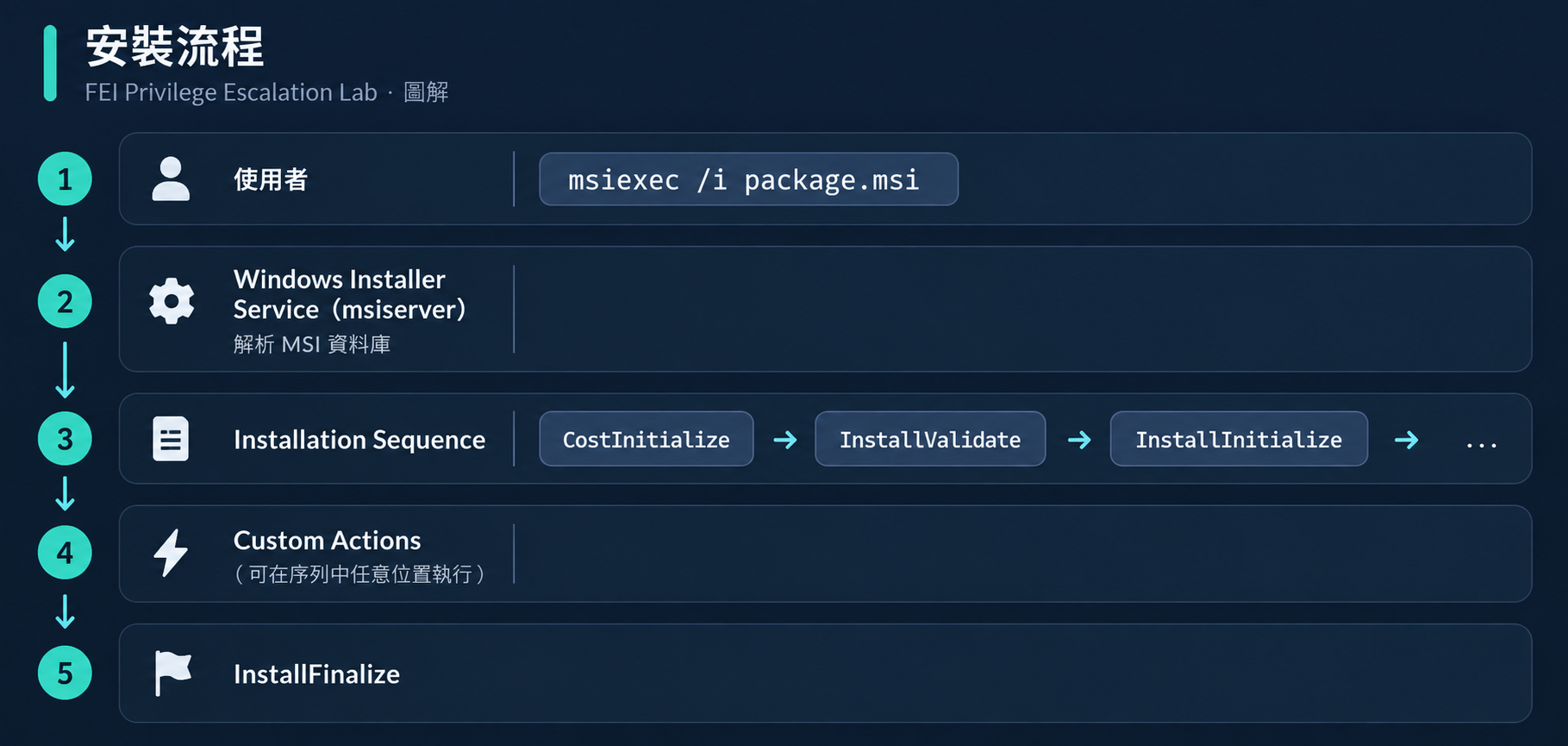
Task: Click the 使用者 label
Action: coord(271,179)
